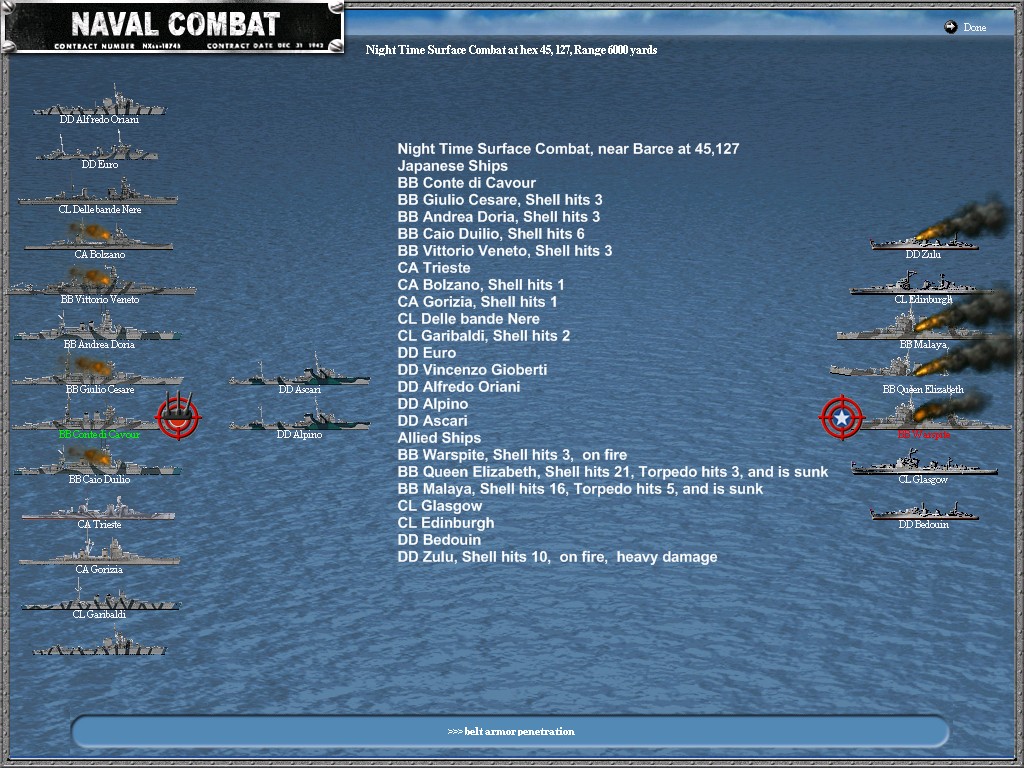Select the BB Conte di Cavour ship
The height and width of the screenshot is (768, 1024).
coord(85,415)
